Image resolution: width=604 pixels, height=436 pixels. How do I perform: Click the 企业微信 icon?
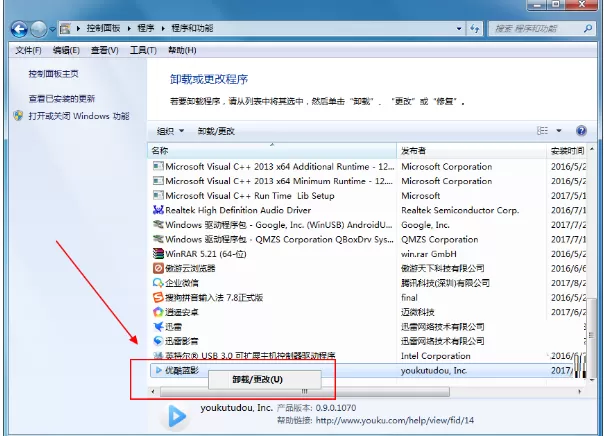point(158,283)
